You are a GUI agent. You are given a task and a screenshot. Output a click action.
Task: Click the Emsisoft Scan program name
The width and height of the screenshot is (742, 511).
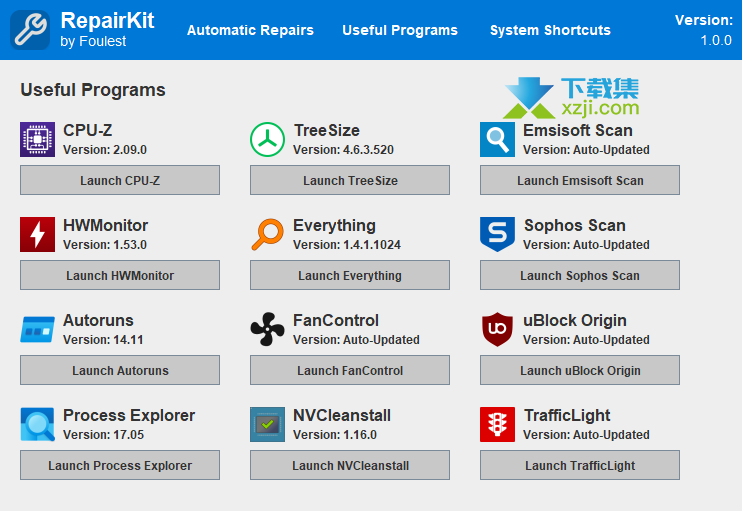[578, 130]
